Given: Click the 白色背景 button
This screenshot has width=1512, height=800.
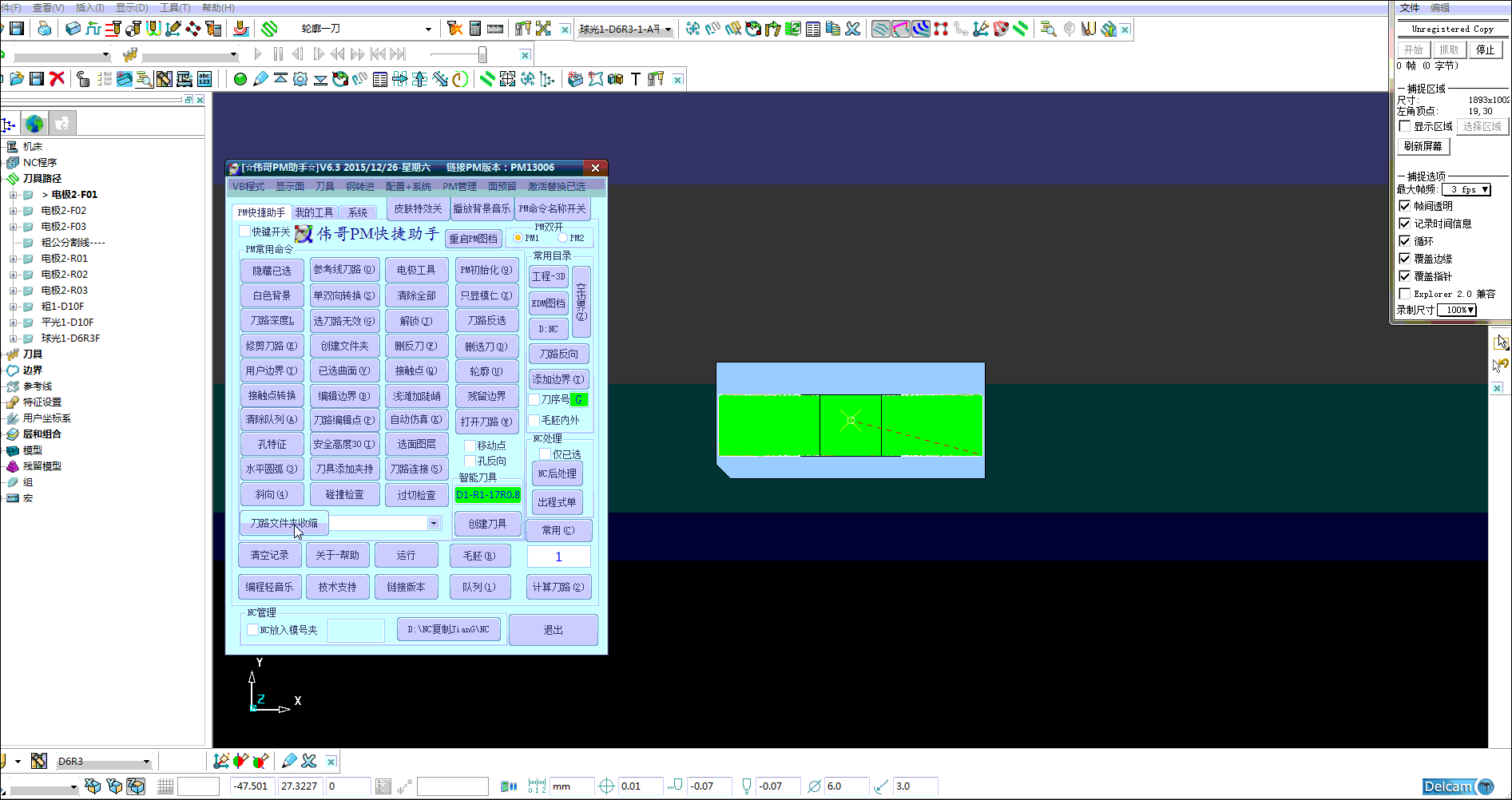Looking at the screenshot, I should [272, 295].
